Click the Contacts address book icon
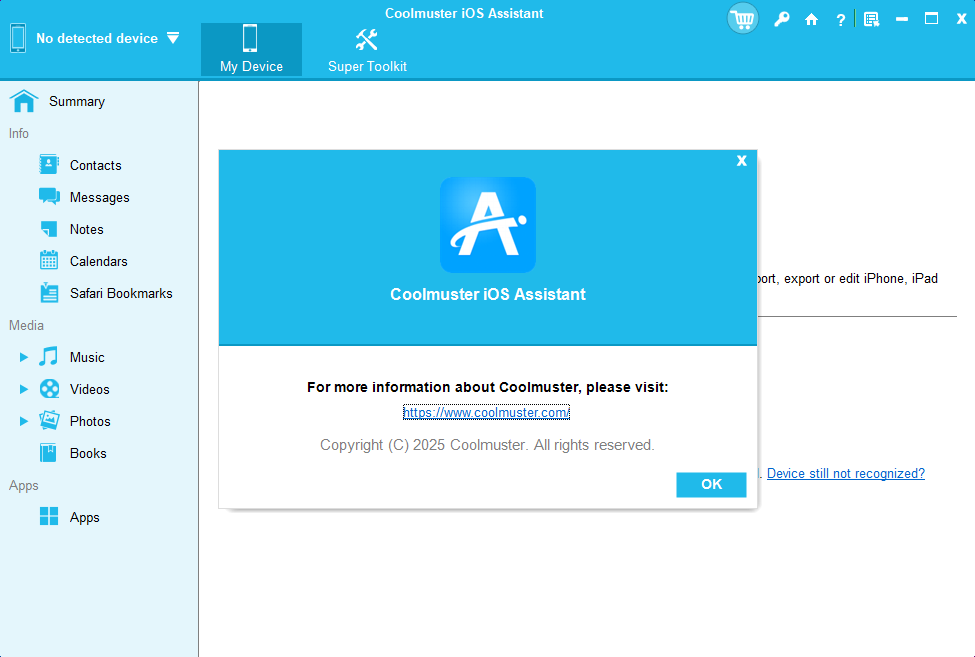 (49, 165)
